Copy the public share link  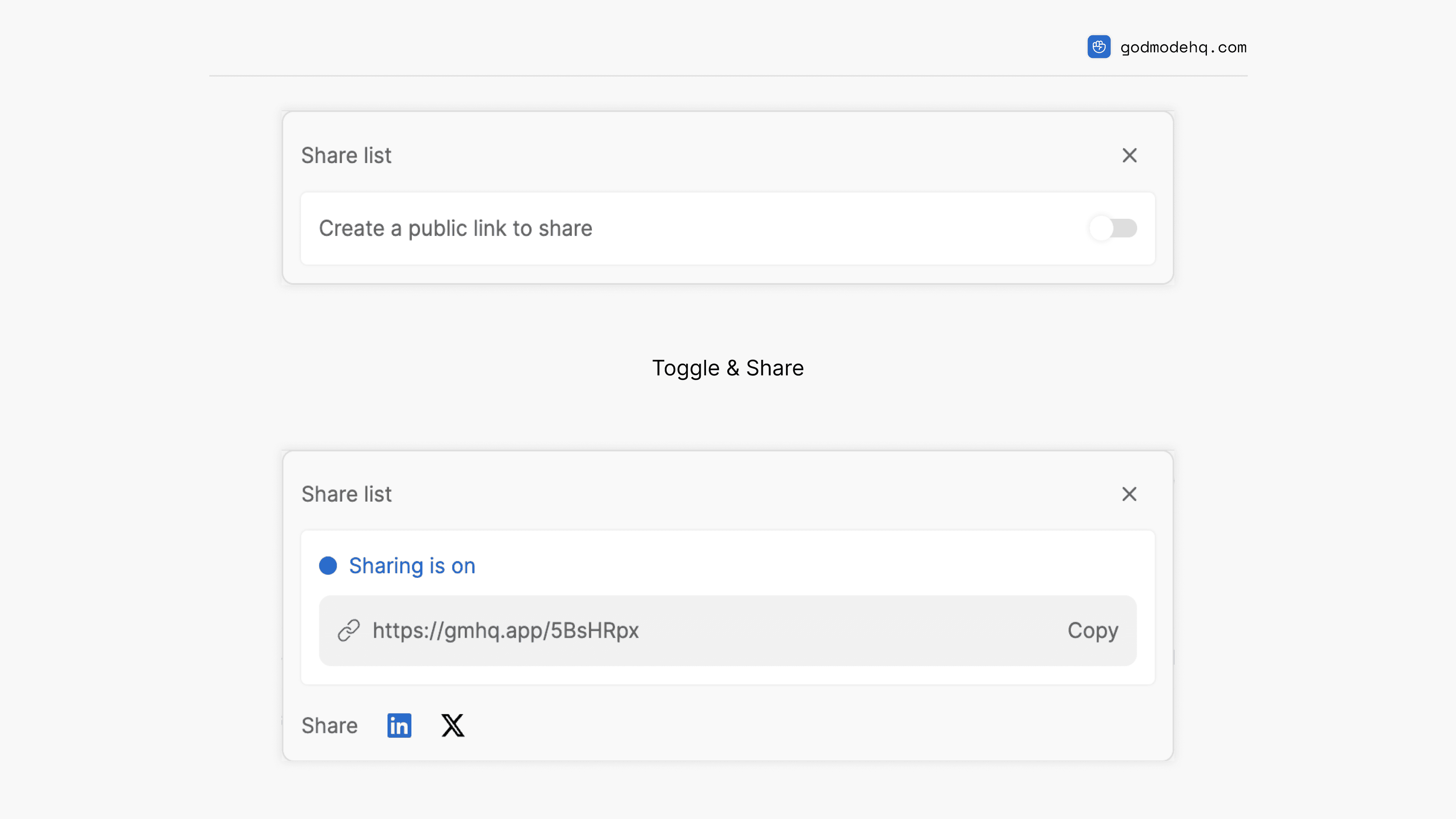(x=1092, y=630)
